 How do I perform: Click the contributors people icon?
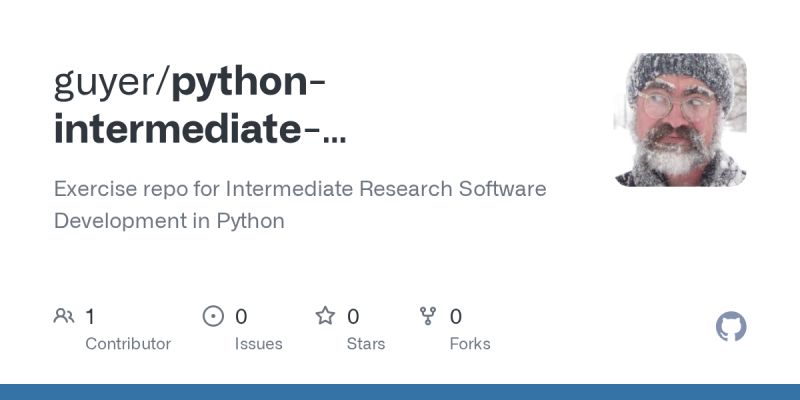point(64,316)
